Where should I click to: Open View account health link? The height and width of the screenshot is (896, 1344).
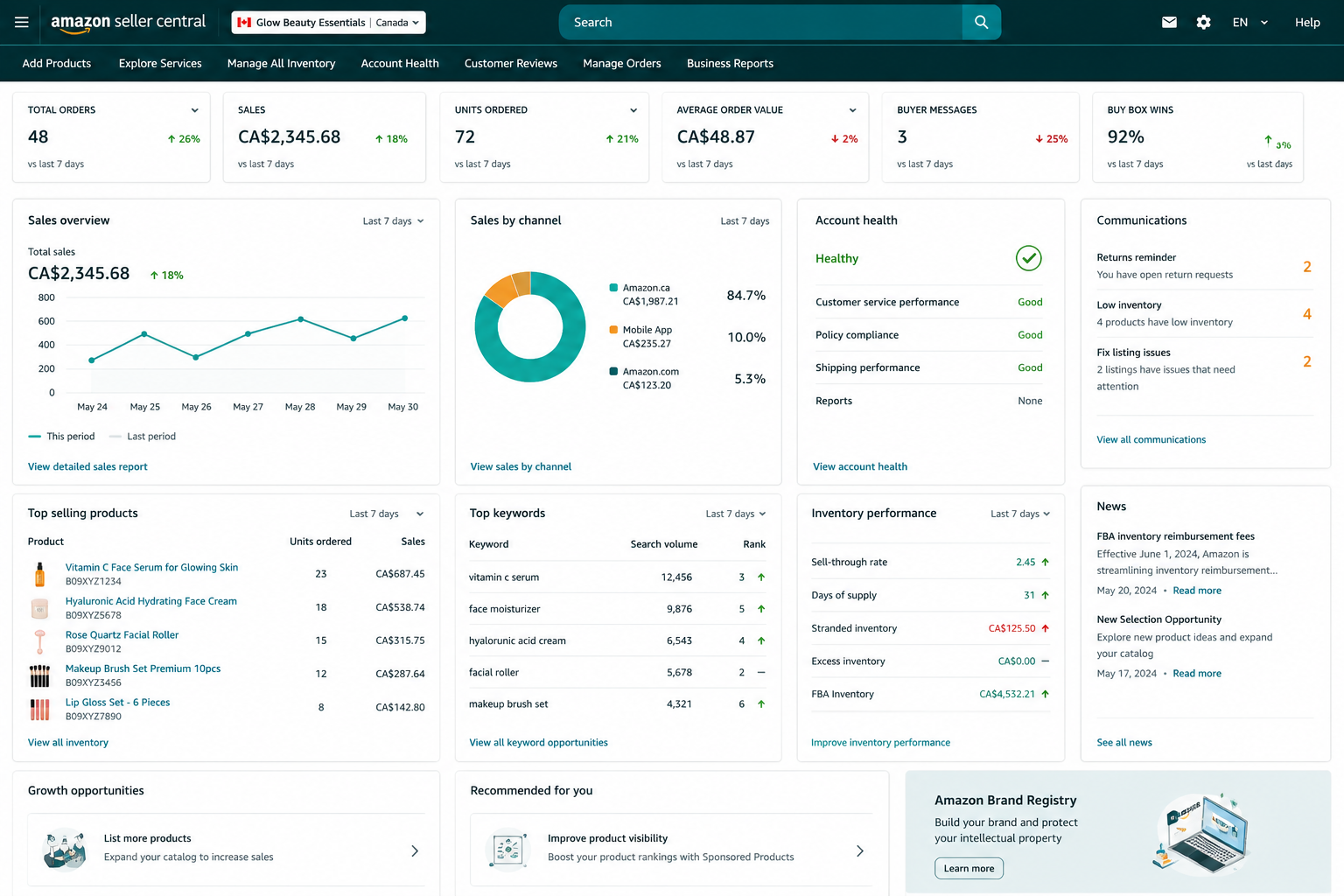pos(860,467)
